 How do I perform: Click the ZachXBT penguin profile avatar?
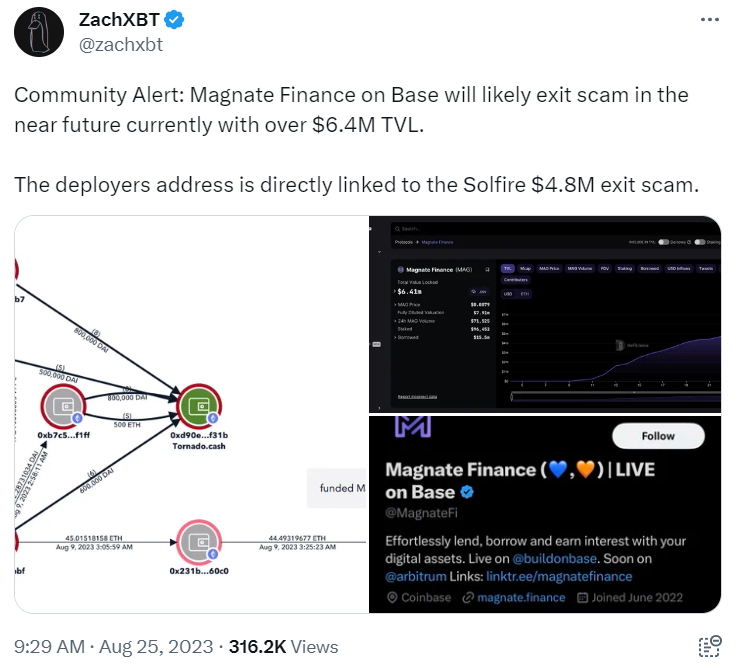coord(39,32)
